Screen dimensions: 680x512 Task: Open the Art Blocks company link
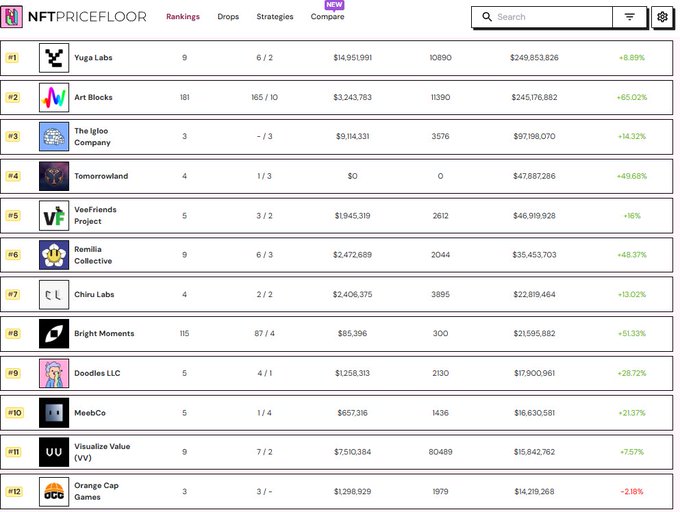pos(93,97)
